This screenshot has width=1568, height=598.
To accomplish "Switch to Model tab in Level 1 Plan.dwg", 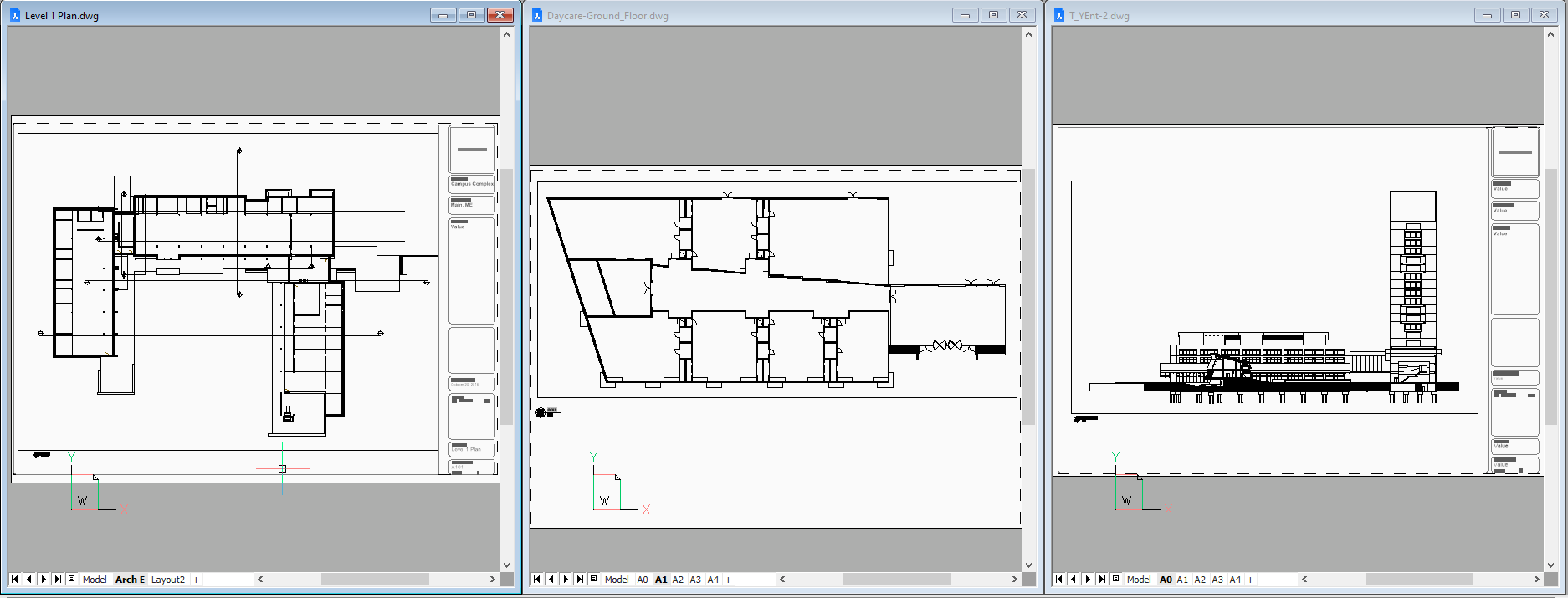I will (95, 580).
